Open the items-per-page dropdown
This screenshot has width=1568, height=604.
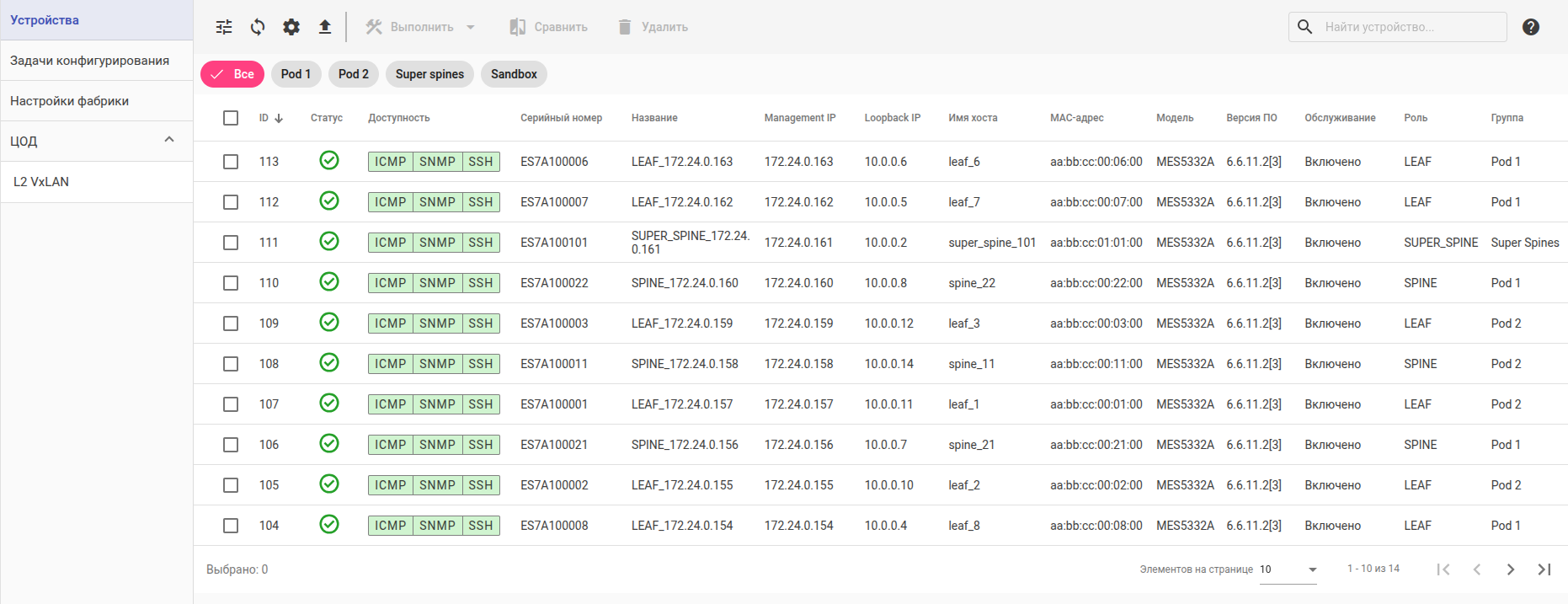[x=1288, y=569]
